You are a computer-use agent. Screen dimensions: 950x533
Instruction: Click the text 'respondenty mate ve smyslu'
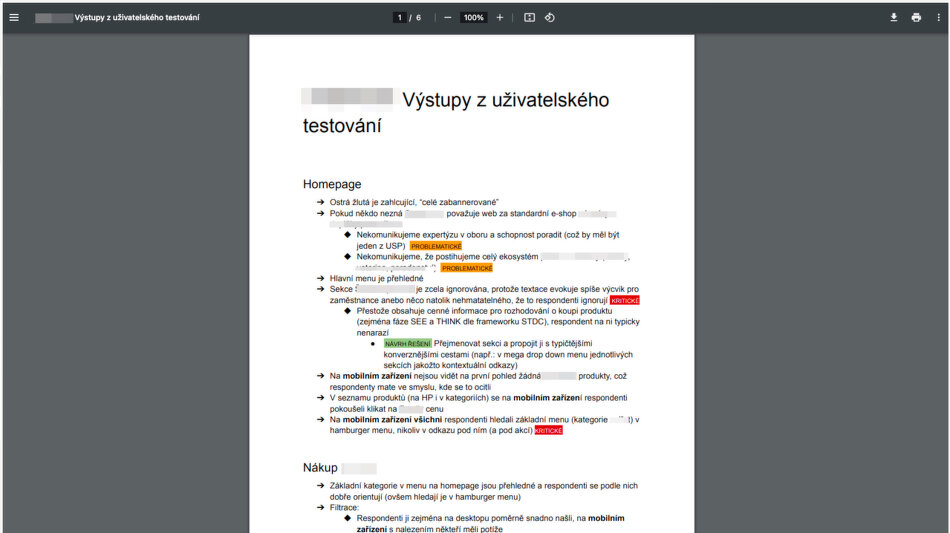tap(379, 387)
